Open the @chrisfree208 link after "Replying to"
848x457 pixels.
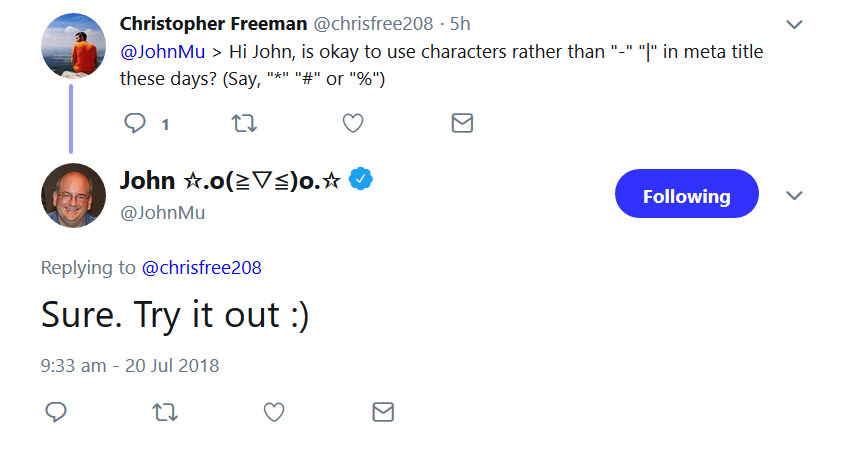[202, 267]
